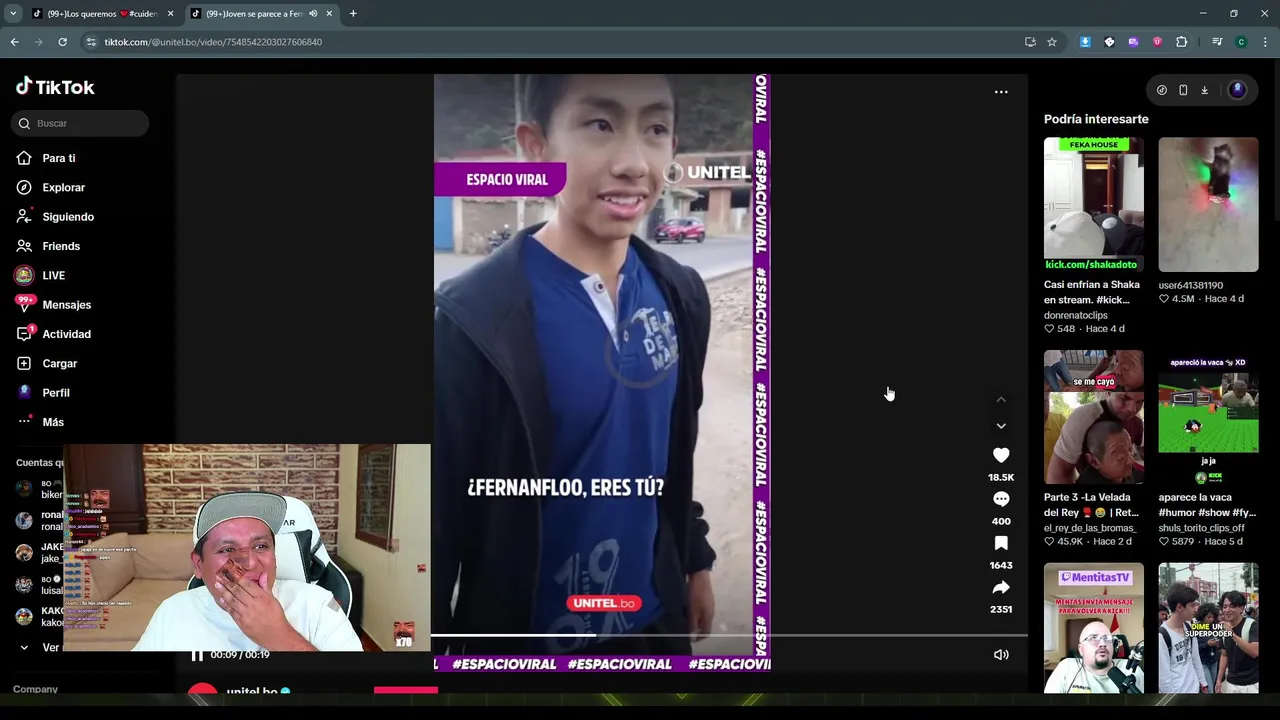The image size is (1280, 720).
Task: Share the video with arrow icon
Action: click(1001, 587)
